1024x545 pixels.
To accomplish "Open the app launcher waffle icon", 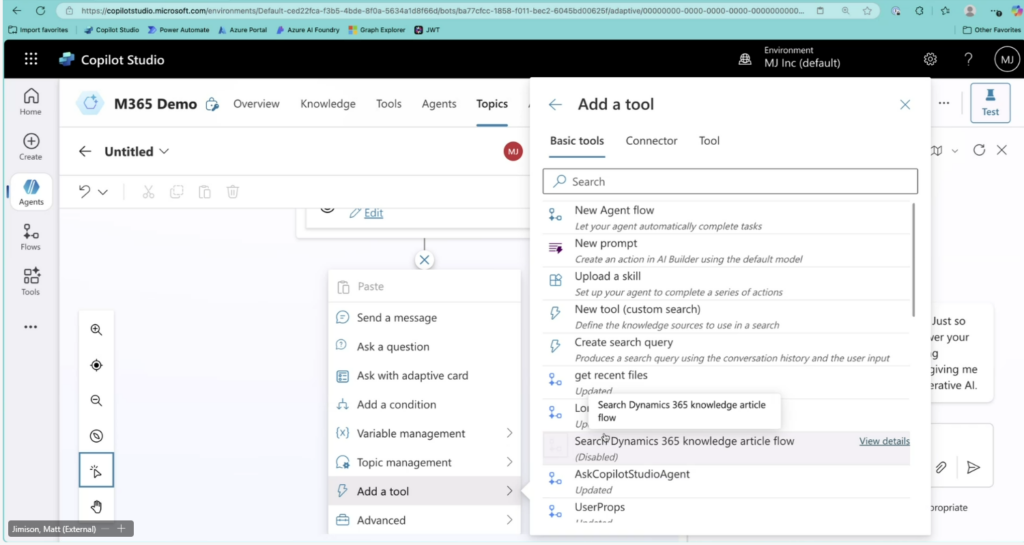I will 31,59.
